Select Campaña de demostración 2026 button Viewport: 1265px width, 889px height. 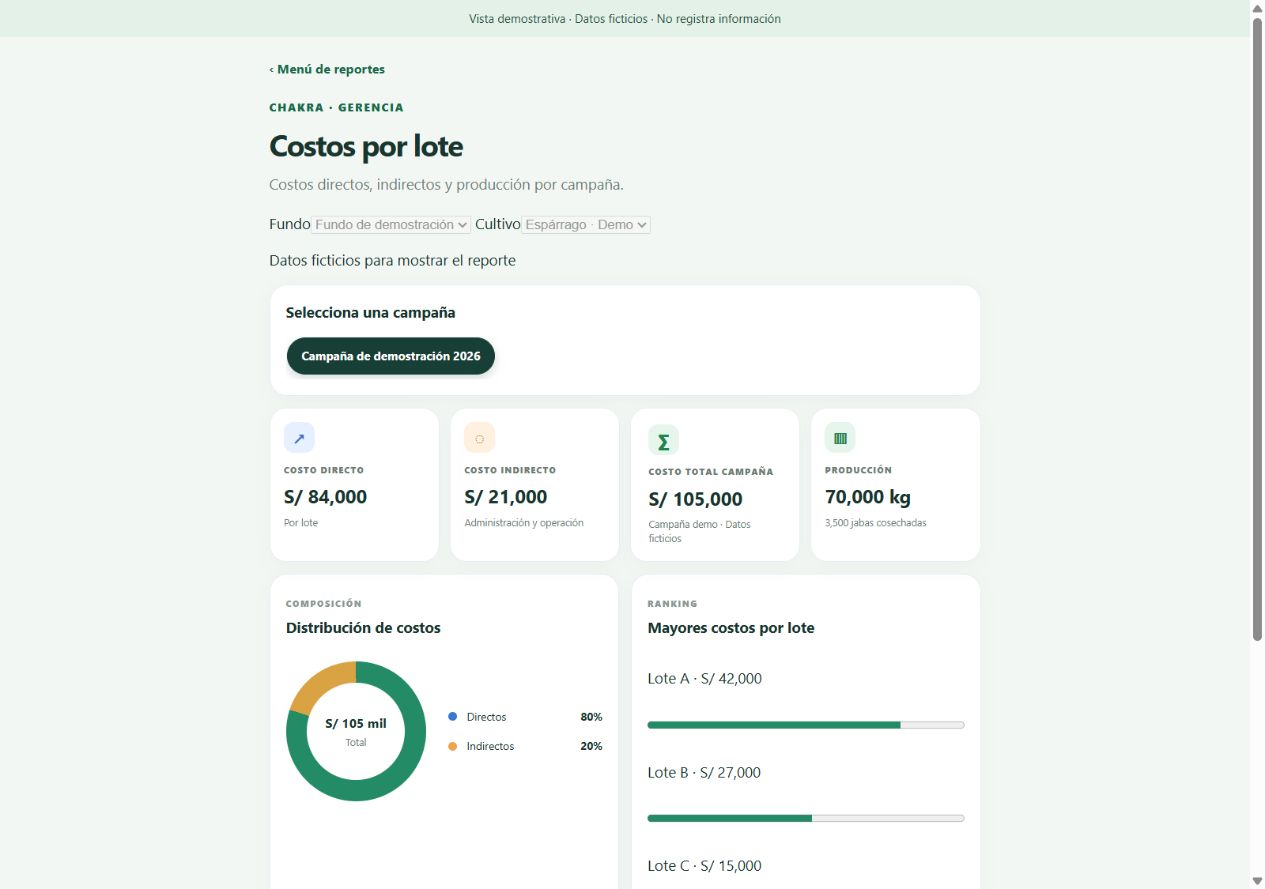[x=391, y=356]
